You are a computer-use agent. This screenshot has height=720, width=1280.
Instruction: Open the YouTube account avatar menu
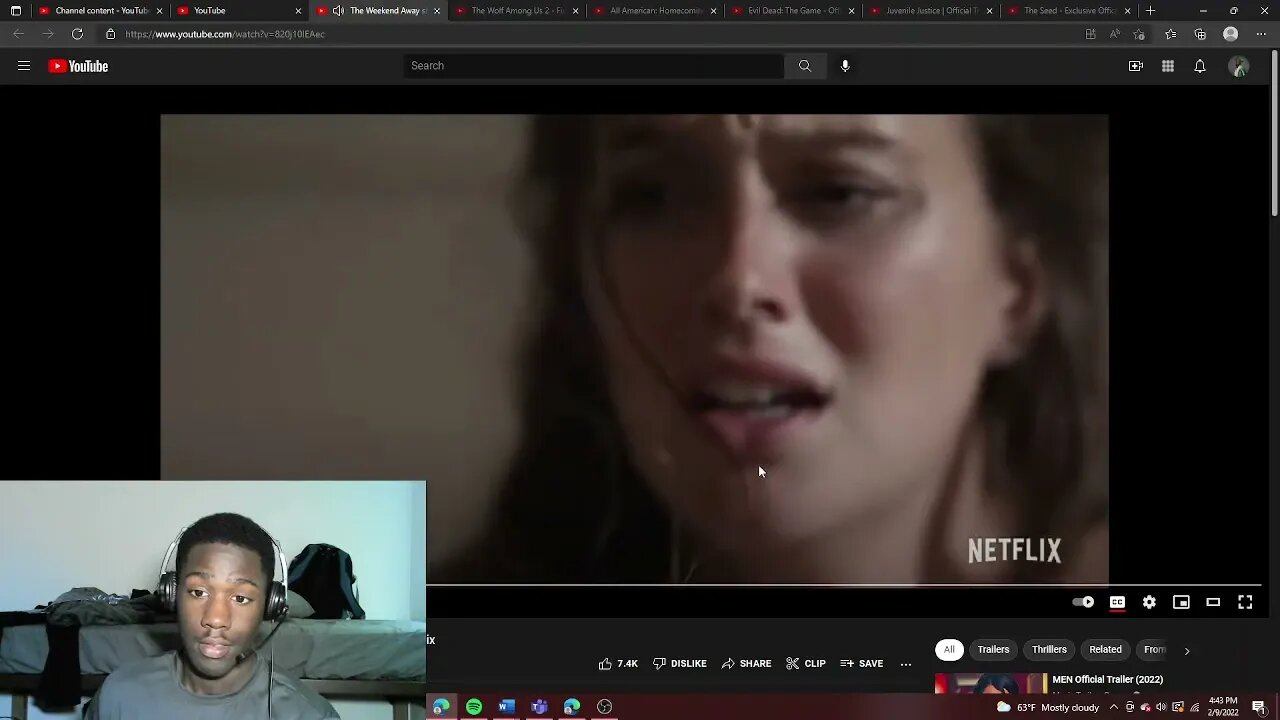point(1239,66)
